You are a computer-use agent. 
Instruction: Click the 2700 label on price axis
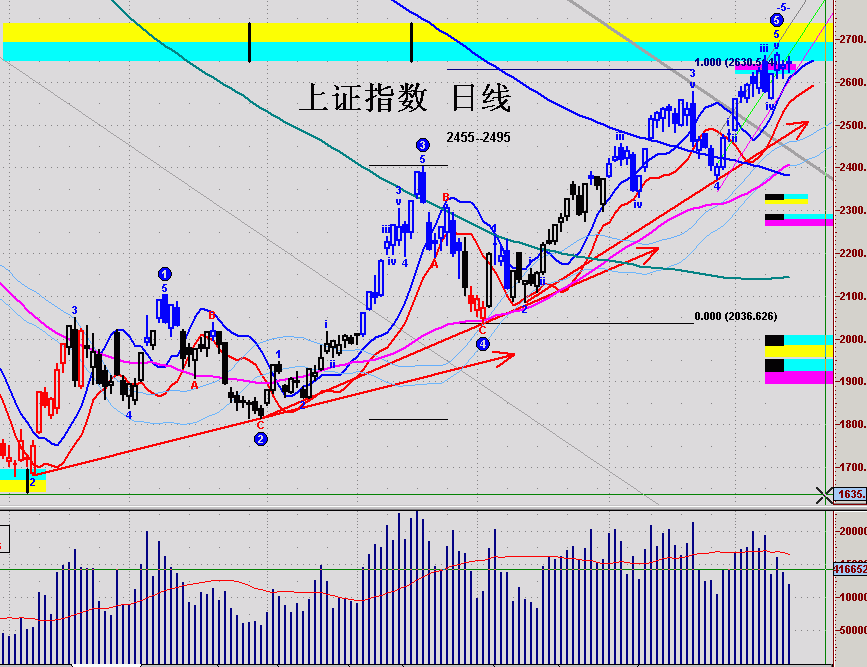(852, 40)
